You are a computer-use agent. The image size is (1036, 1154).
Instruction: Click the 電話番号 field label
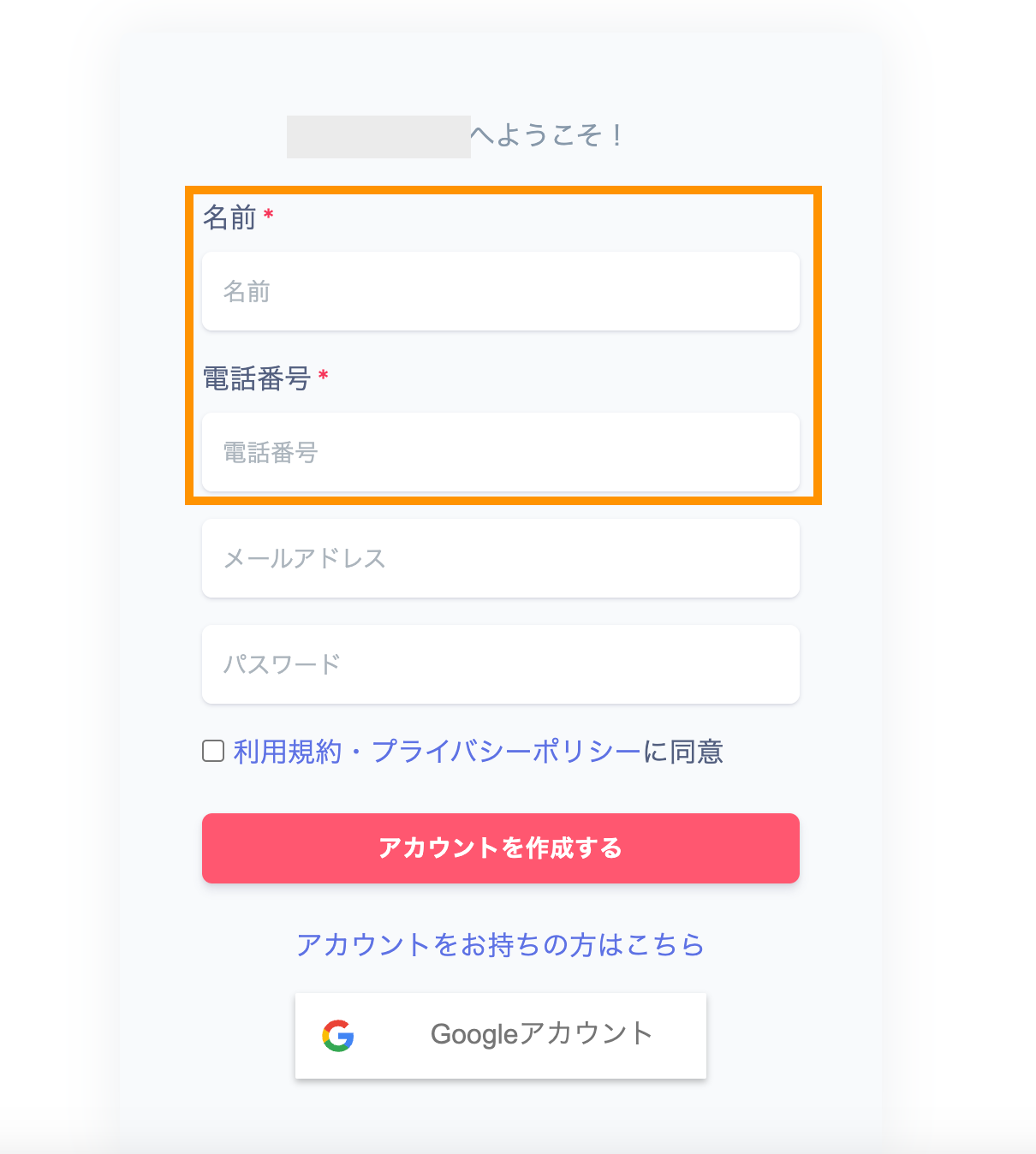click(x=256, y=378)
